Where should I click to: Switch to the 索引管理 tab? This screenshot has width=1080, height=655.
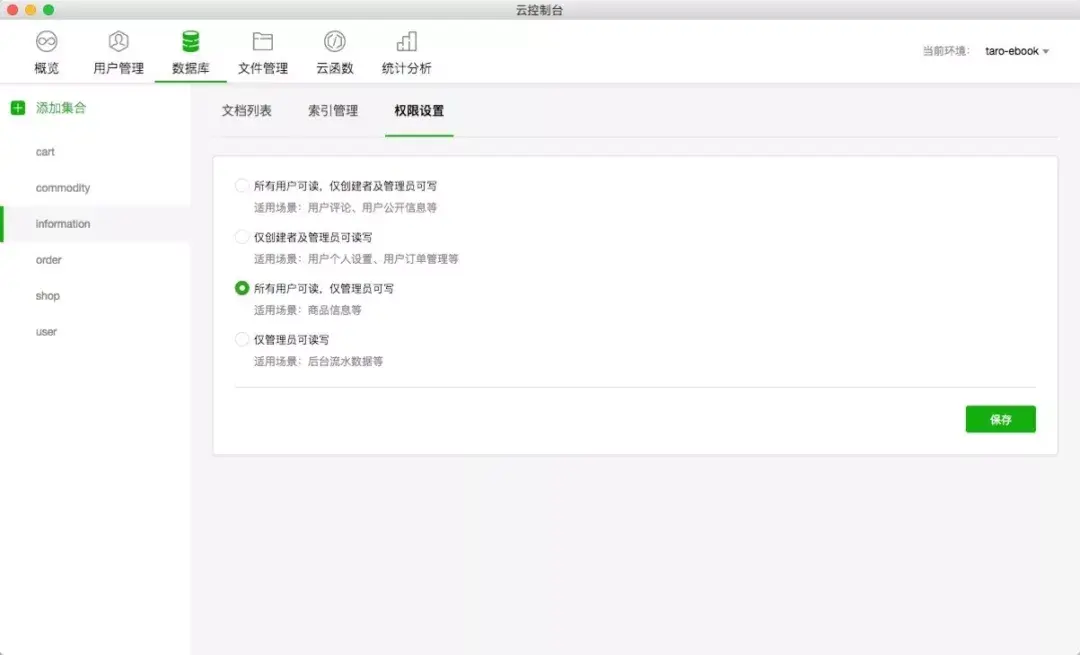point(333,111)
